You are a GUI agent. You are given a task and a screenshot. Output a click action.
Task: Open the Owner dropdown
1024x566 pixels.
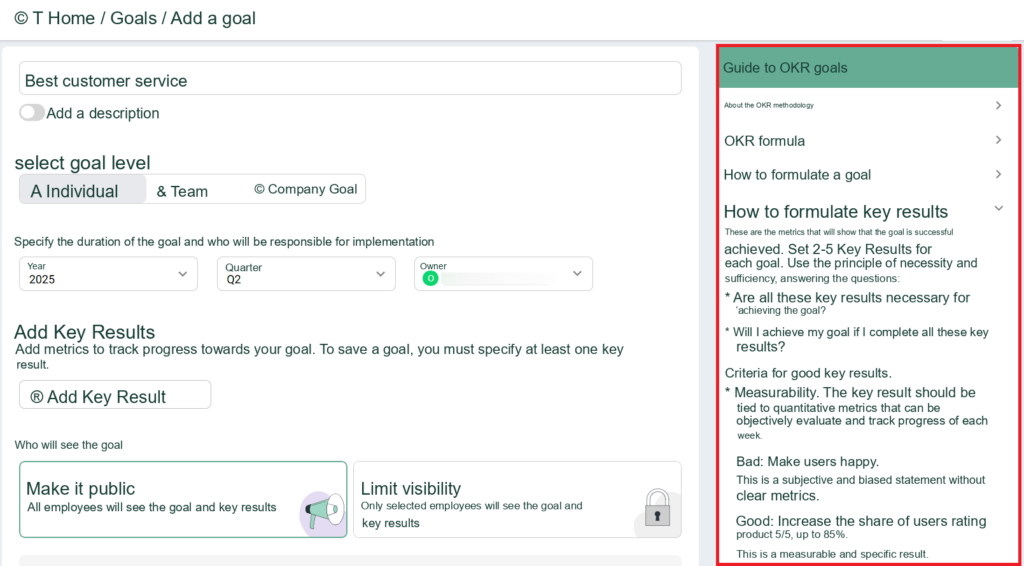point(504,274)
